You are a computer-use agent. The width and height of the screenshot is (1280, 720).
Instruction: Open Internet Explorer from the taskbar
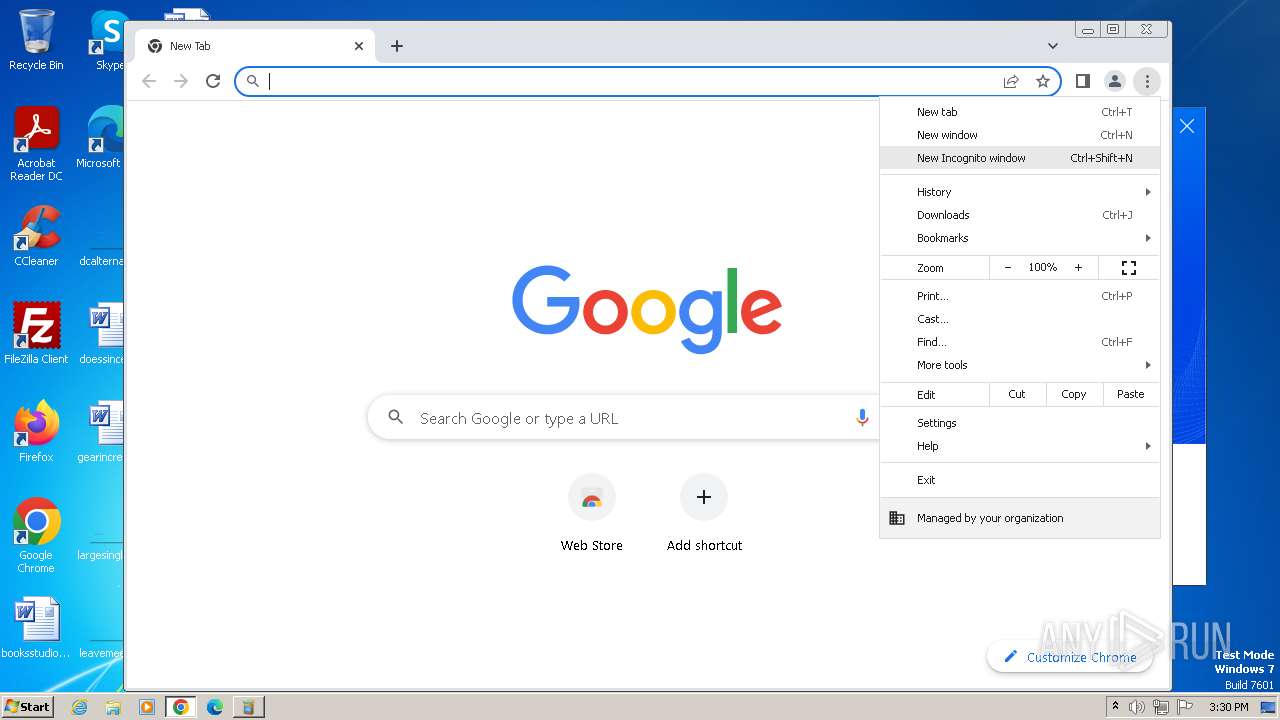[79, 707]
